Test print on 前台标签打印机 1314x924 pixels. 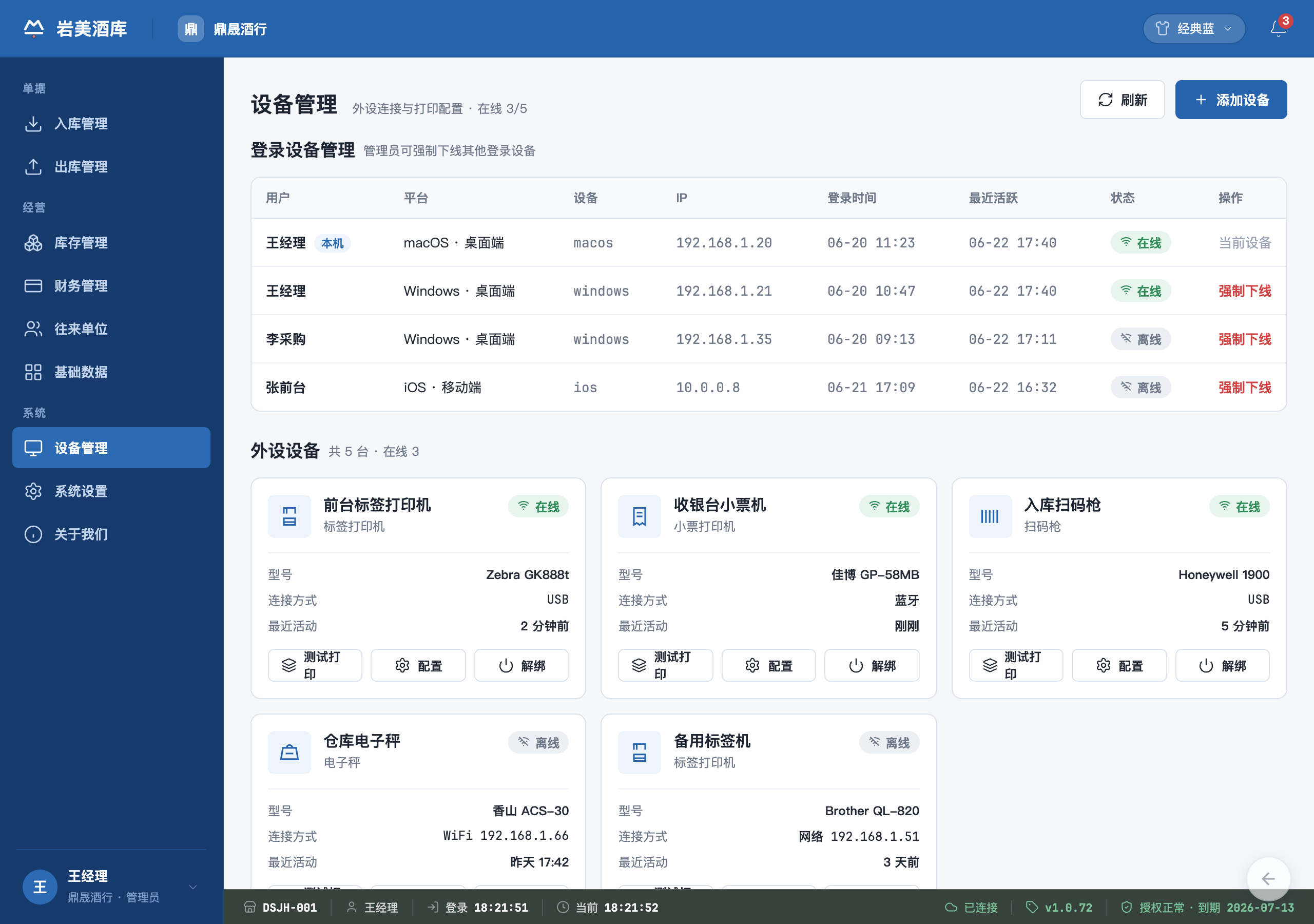pos(315,665)
